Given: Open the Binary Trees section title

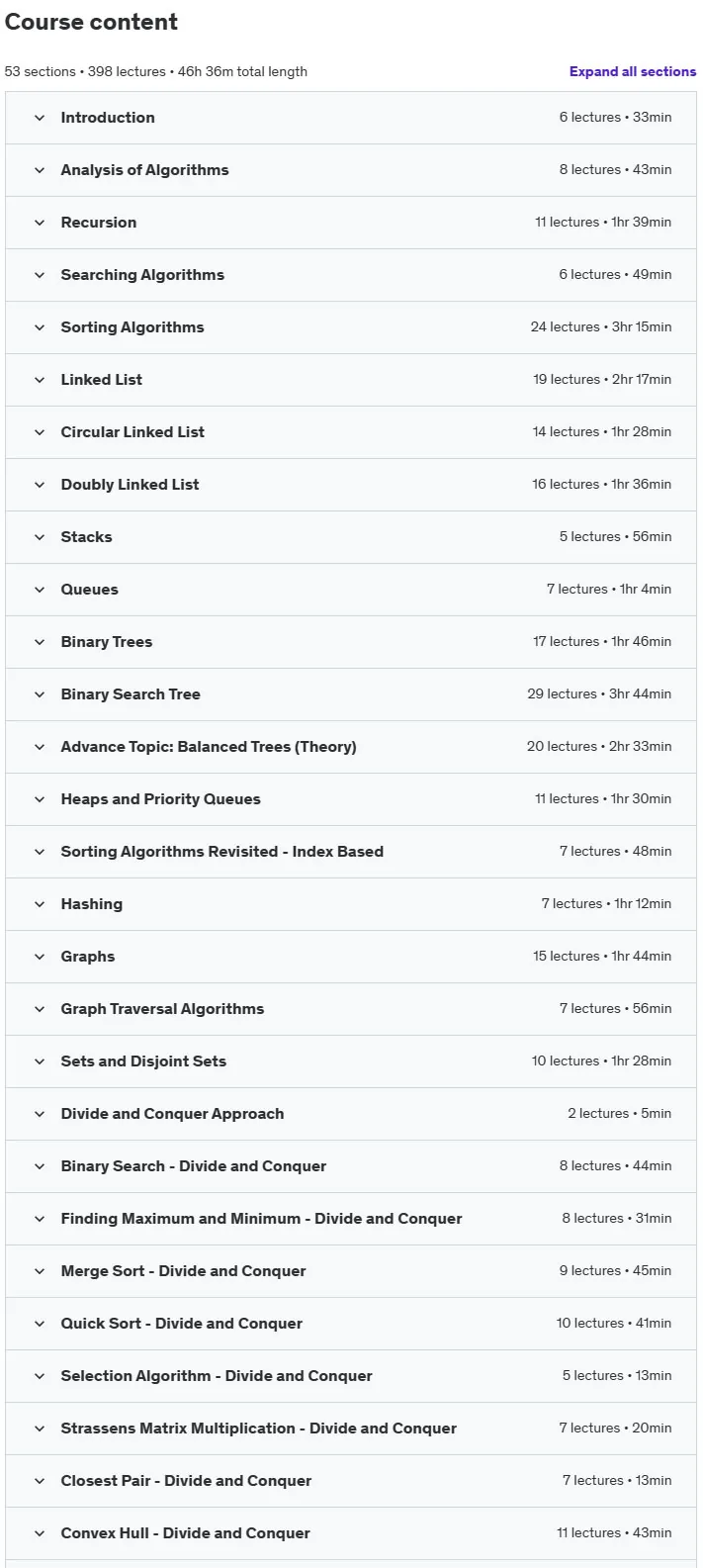Looking at the screenshot, I should pyautogui.click(x=107, y=642).
